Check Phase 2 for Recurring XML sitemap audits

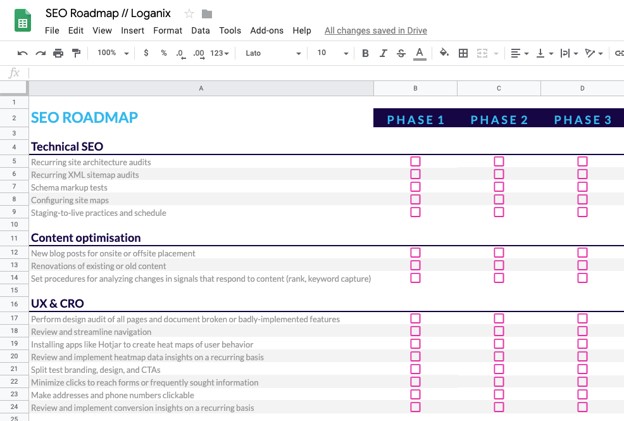(499, 174)
